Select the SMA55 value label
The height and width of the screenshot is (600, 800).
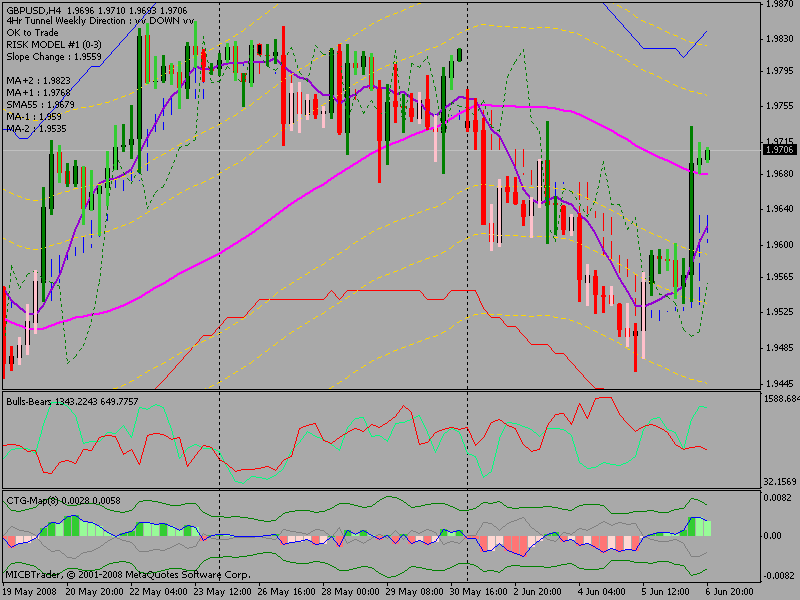[x=40, y=104]
